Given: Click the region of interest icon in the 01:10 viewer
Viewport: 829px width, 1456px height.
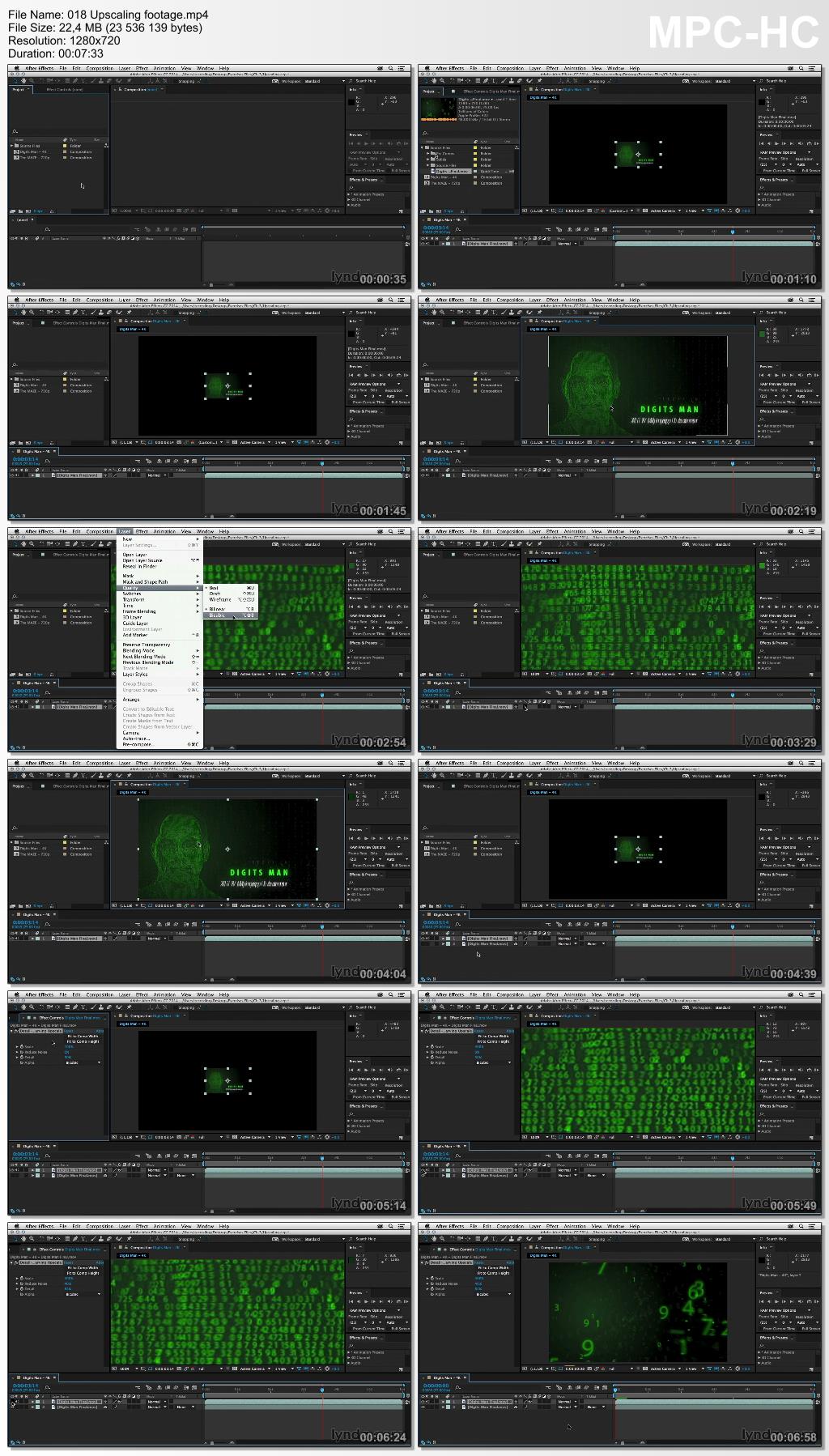Looking at the screenshot, I should point(638,211).
